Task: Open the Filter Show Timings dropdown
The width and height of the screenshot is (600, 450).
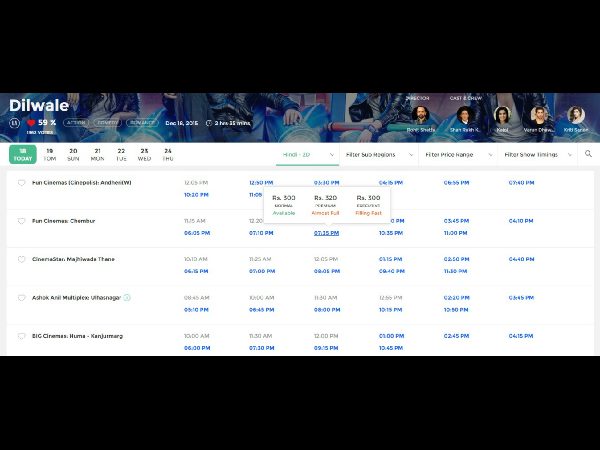Action: coord(538,155)
